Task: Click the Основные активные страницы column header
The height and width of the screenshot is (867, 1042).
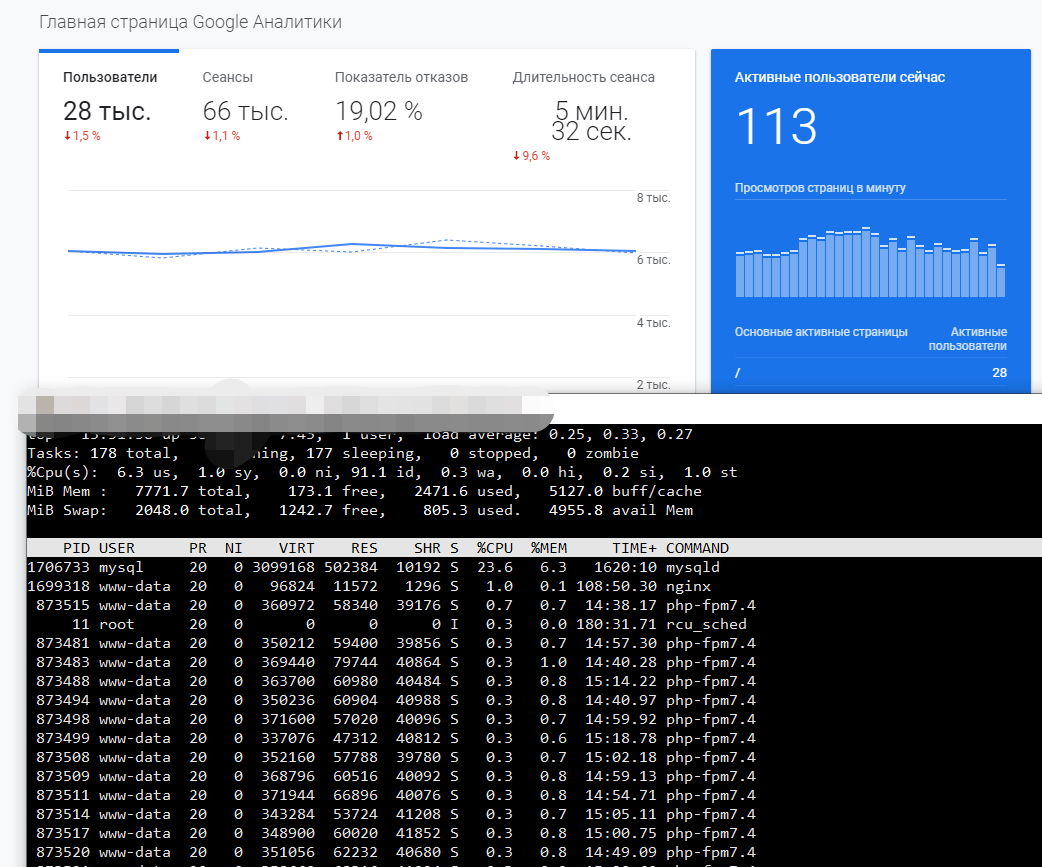Action: click(x=821, y=332)
